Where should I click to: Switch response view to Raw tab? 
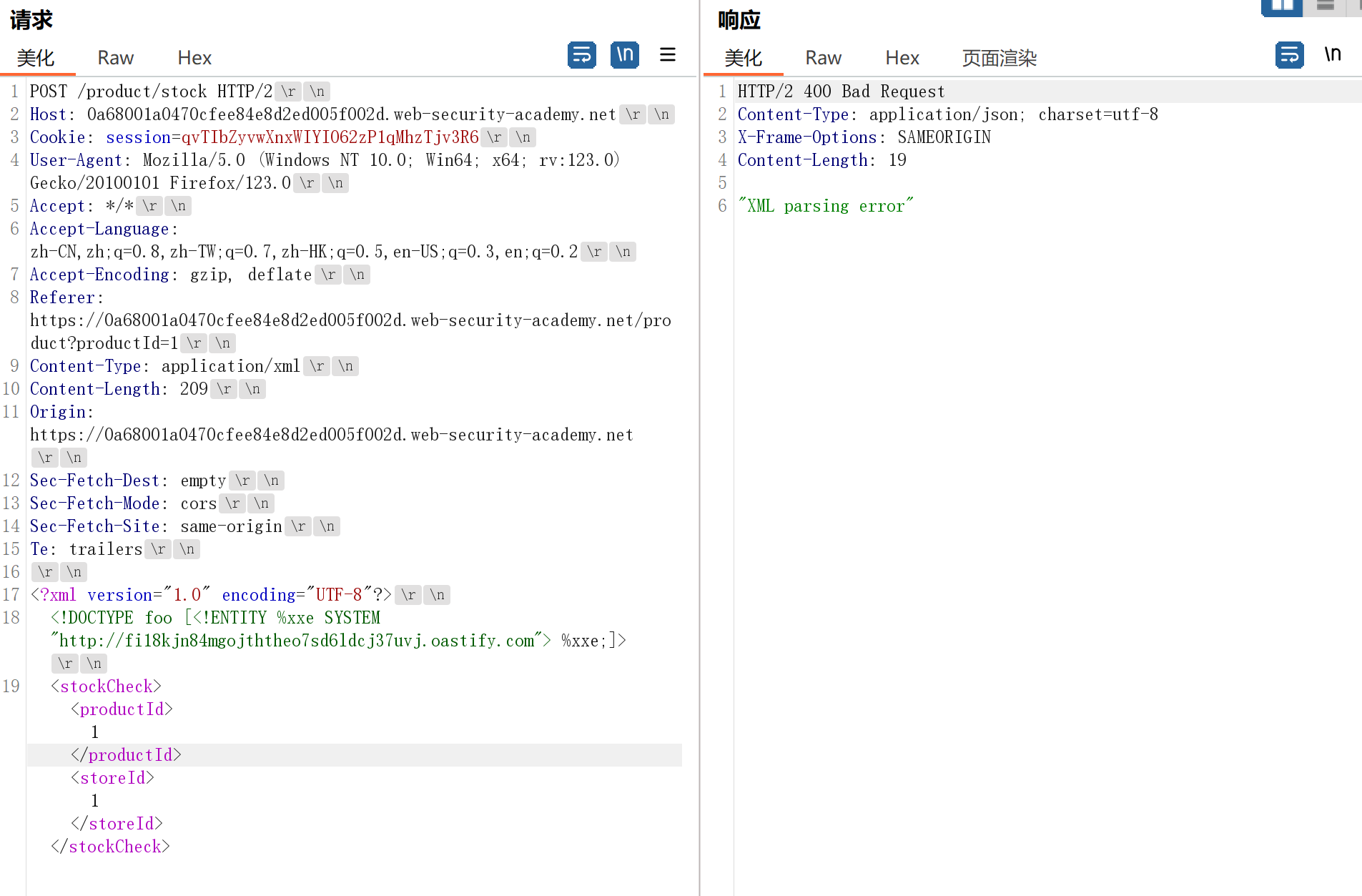824,58
